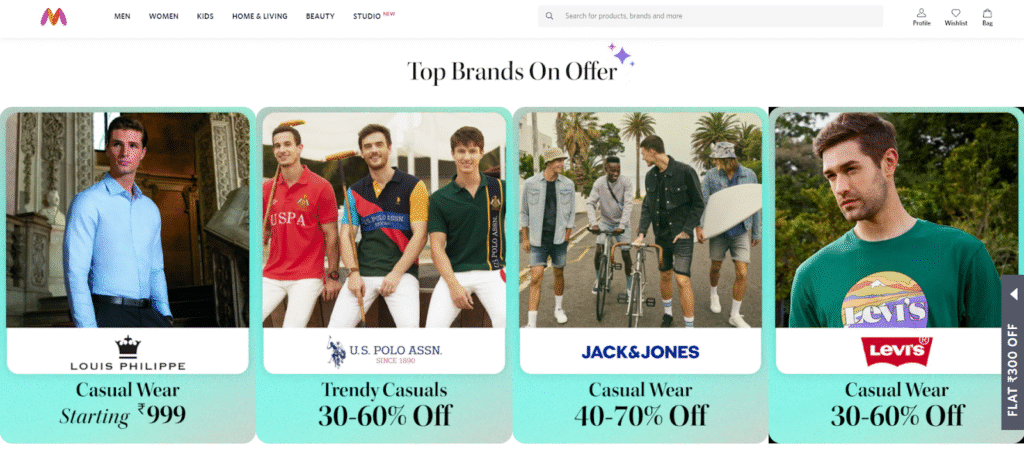The width and height of the screenshot is (1024, 456).
Task: Open the Beauty menu
Action: (320, 16)
